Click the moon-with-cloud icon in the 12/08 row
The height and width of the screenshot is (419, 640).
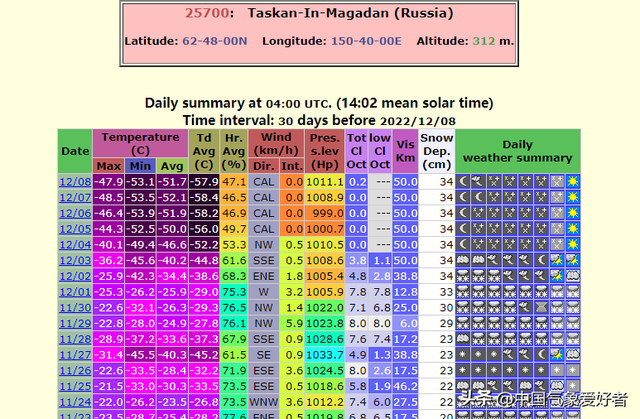pyautogui.click(x=478, y=182)
